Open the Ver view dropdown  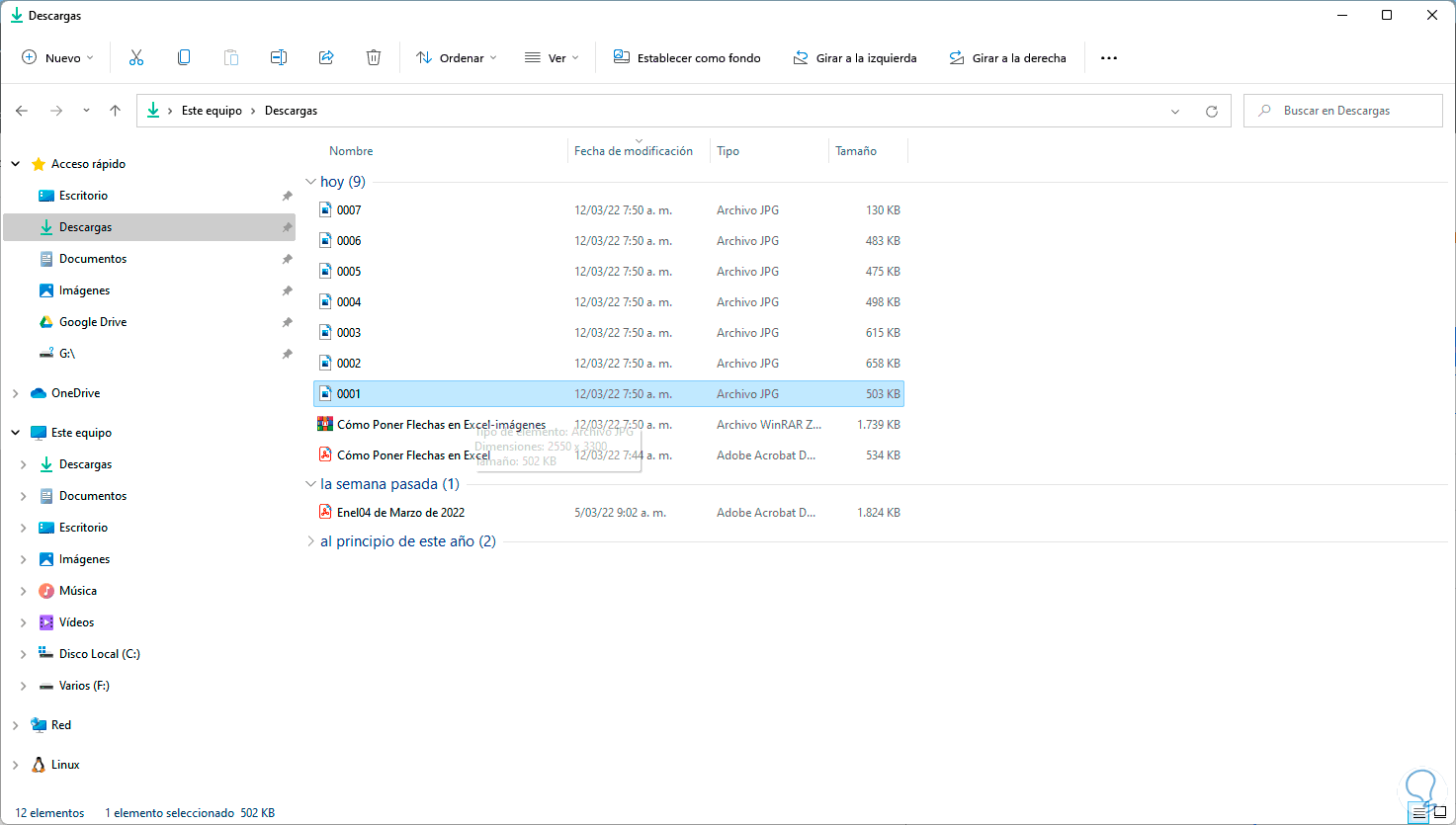552,58
